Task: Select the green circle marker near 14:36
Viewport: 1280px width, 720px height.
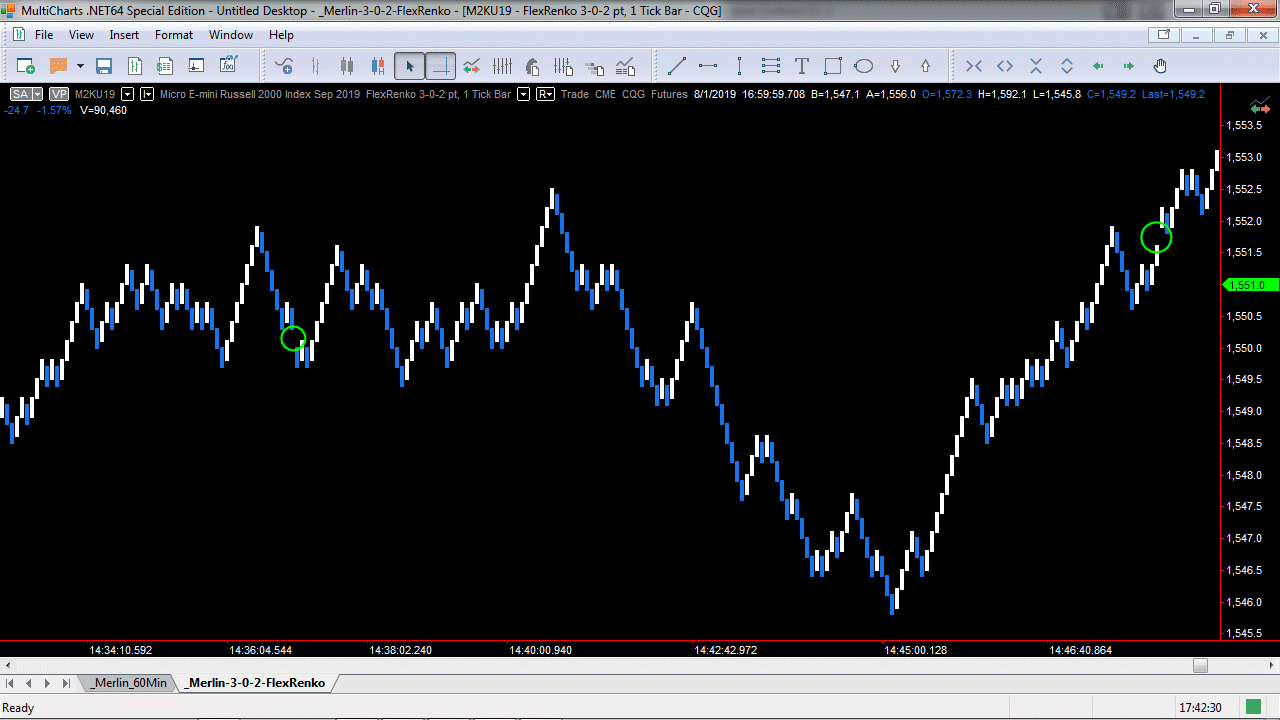Action: pos(293,338)
